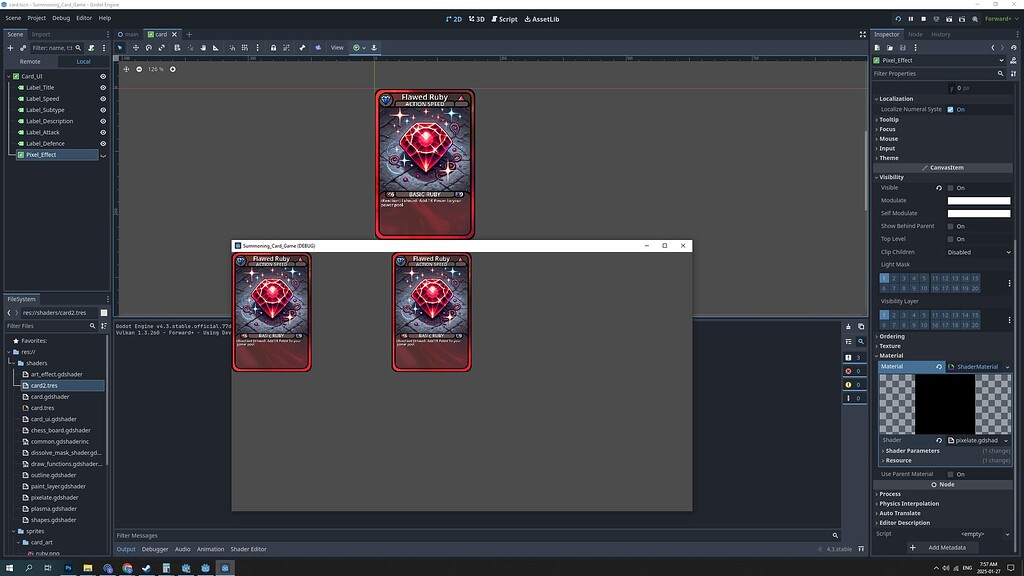Select the Scale tool in the toolbar
Image resolution: width=1024 pixels, height=576 pixels.
click(161, 47)
